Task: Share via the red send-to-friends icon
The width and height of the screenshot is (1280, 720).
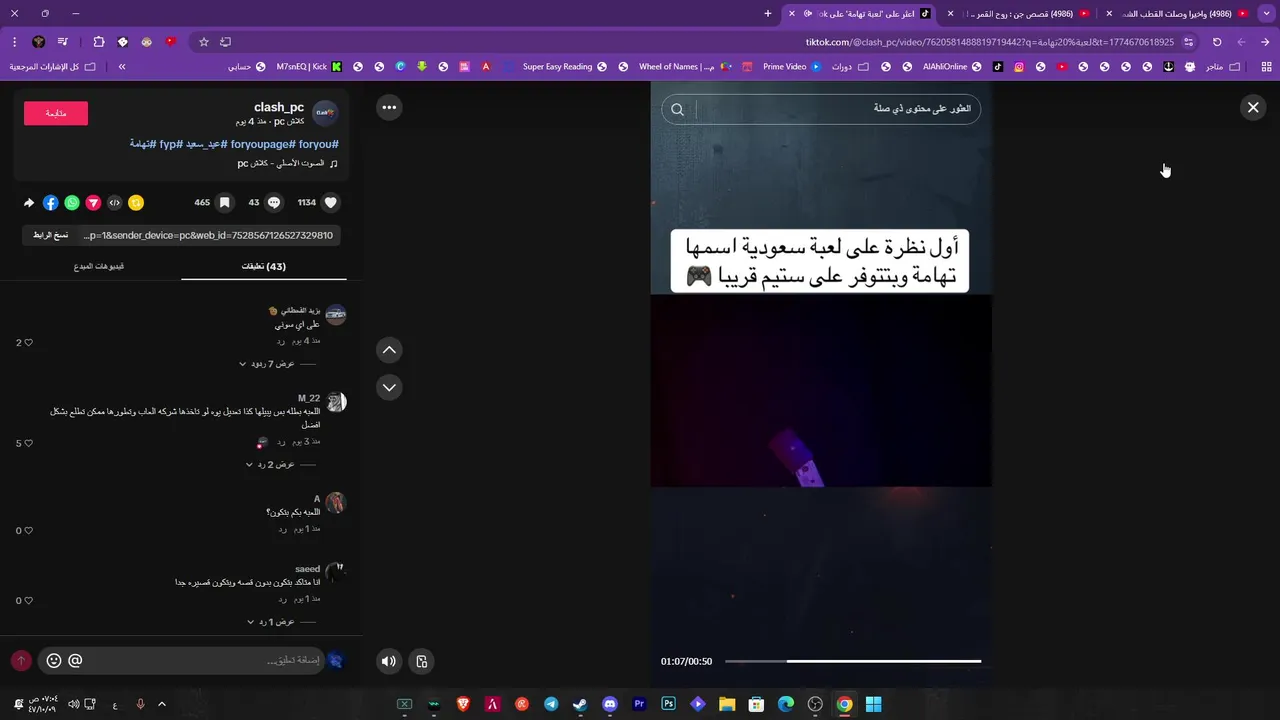Action: pos(93,202)
